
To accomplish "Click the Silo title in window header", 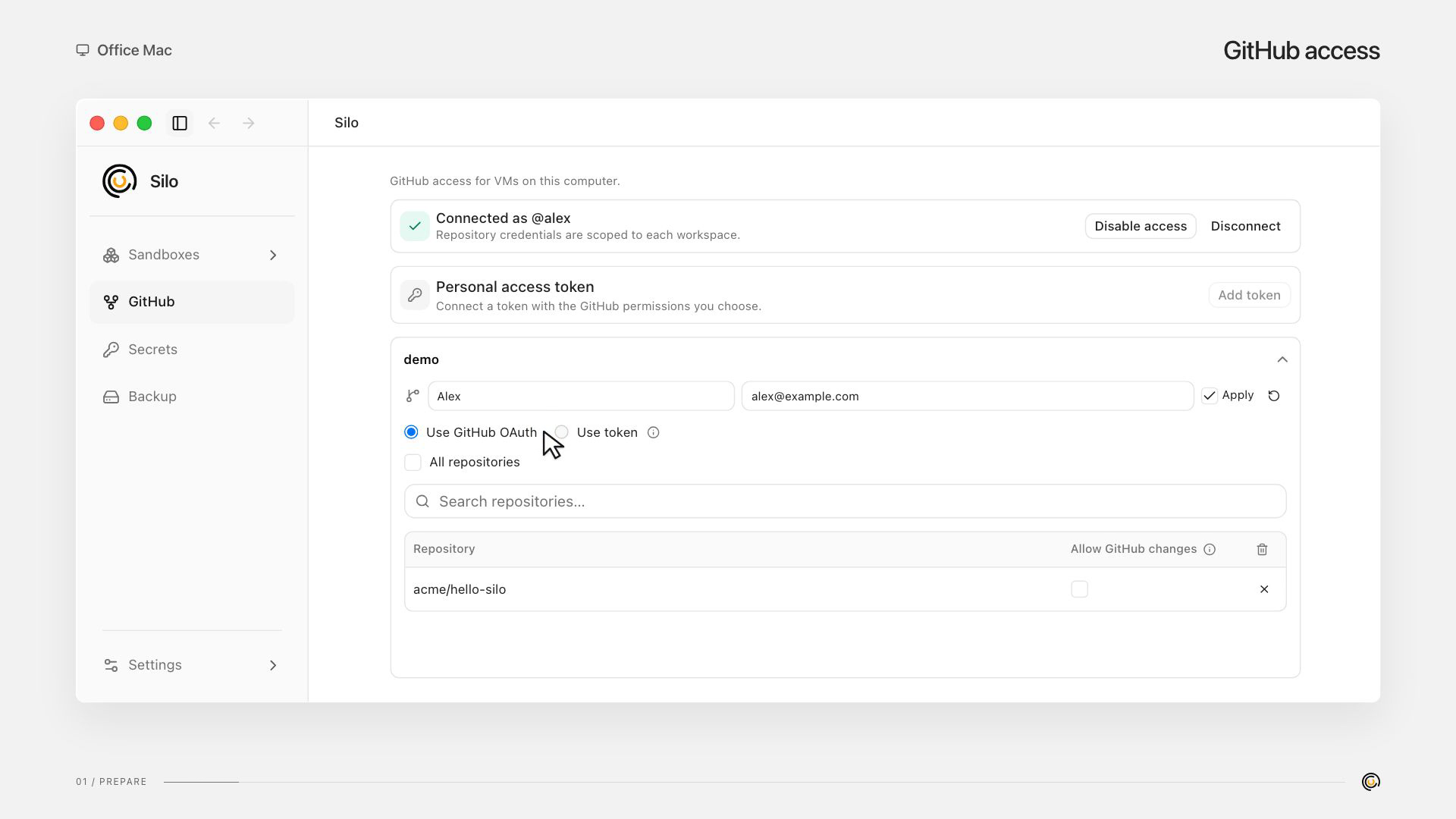I will tap(347, 123).
